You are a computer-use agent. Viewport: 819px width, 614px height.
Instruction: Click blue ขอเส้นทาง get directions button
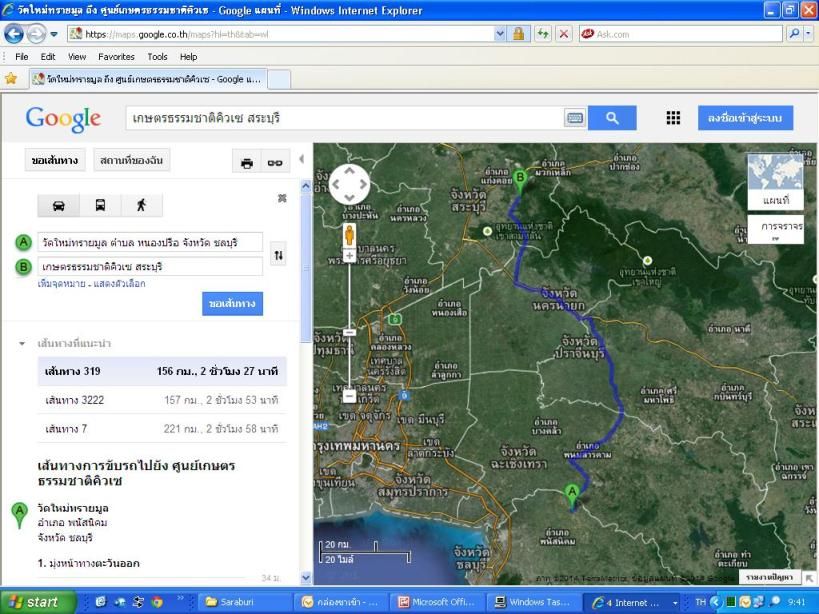click(x=232, y=303)
